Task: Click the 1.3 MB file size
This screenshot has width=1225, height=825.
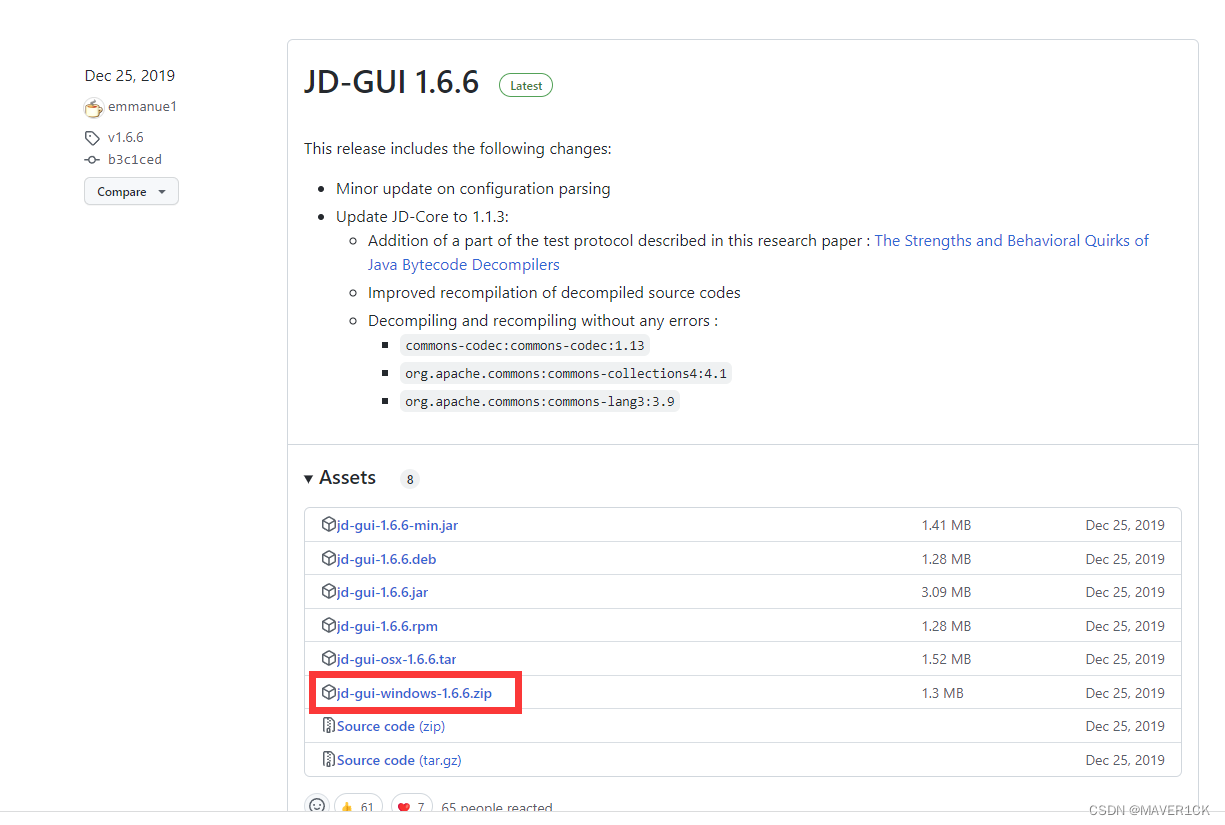Action: point(943,693)
